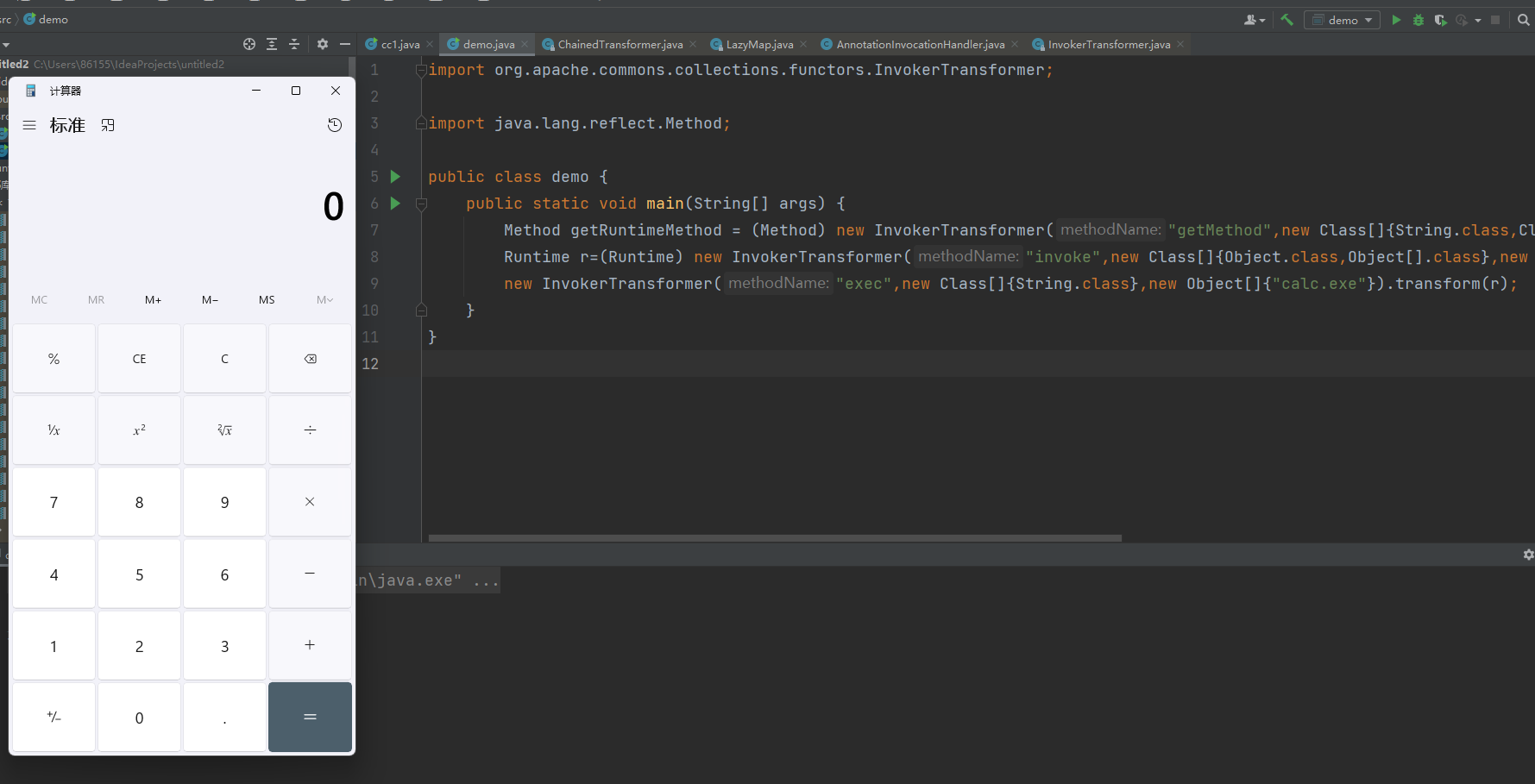Click Calculator plus key

tap(310, 645)
